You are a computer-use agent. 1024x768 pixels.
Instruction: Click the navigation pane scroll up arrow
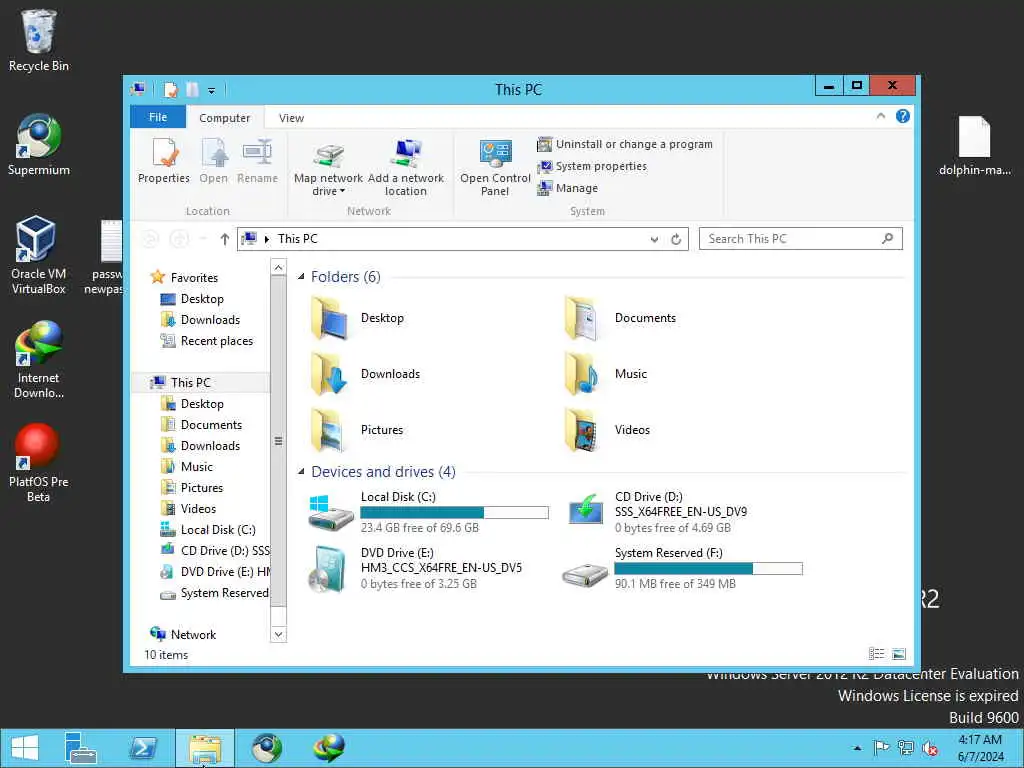pos(278,267)
